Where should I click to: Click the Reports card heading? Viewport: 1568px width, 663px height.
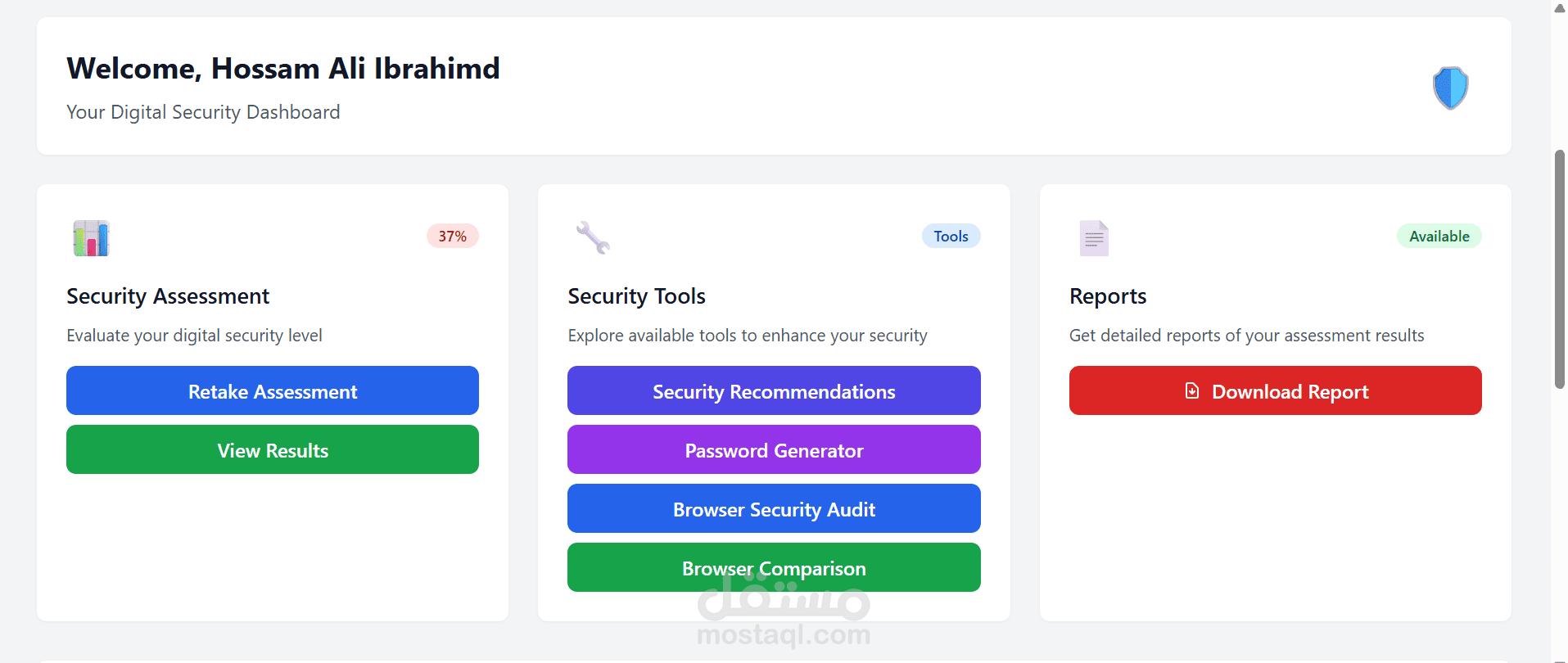[x=1107, y=296]
